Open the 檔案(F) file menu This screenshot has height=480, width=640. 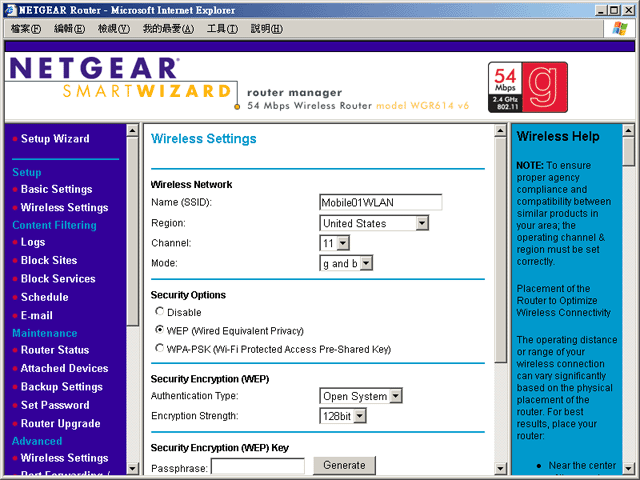point(26,29)
